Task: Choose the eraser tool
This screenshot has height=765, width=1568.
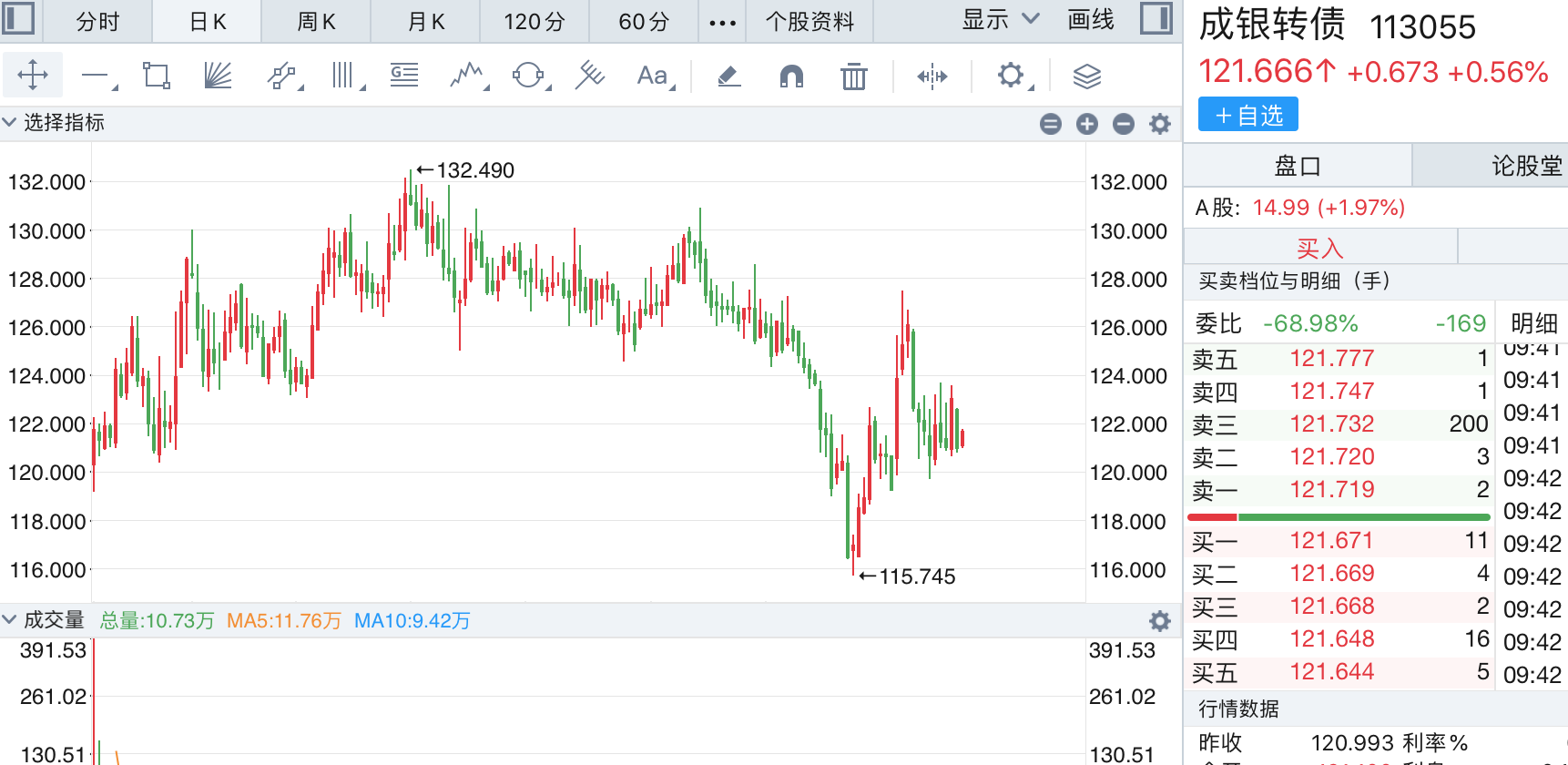Action: pos(728,76)
